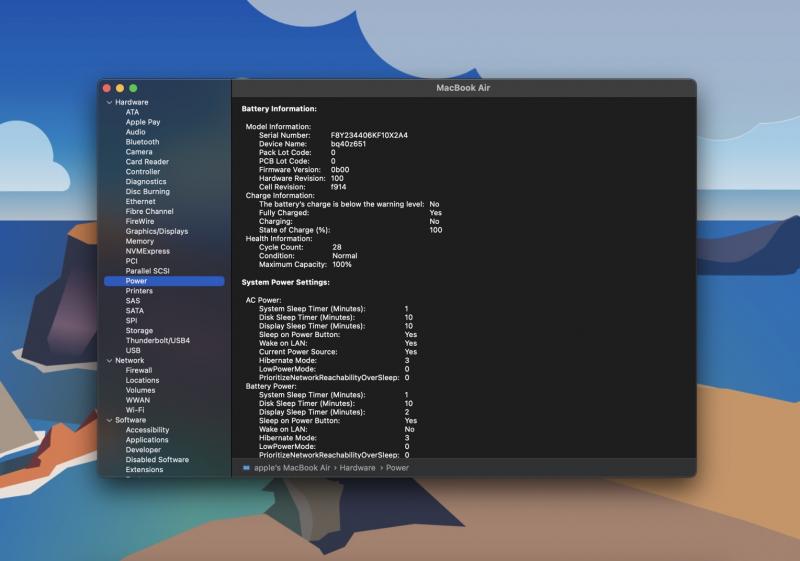Open the Camera hardware entry
The height and width of the screenshot is (561, 800).
pos(139,152)
